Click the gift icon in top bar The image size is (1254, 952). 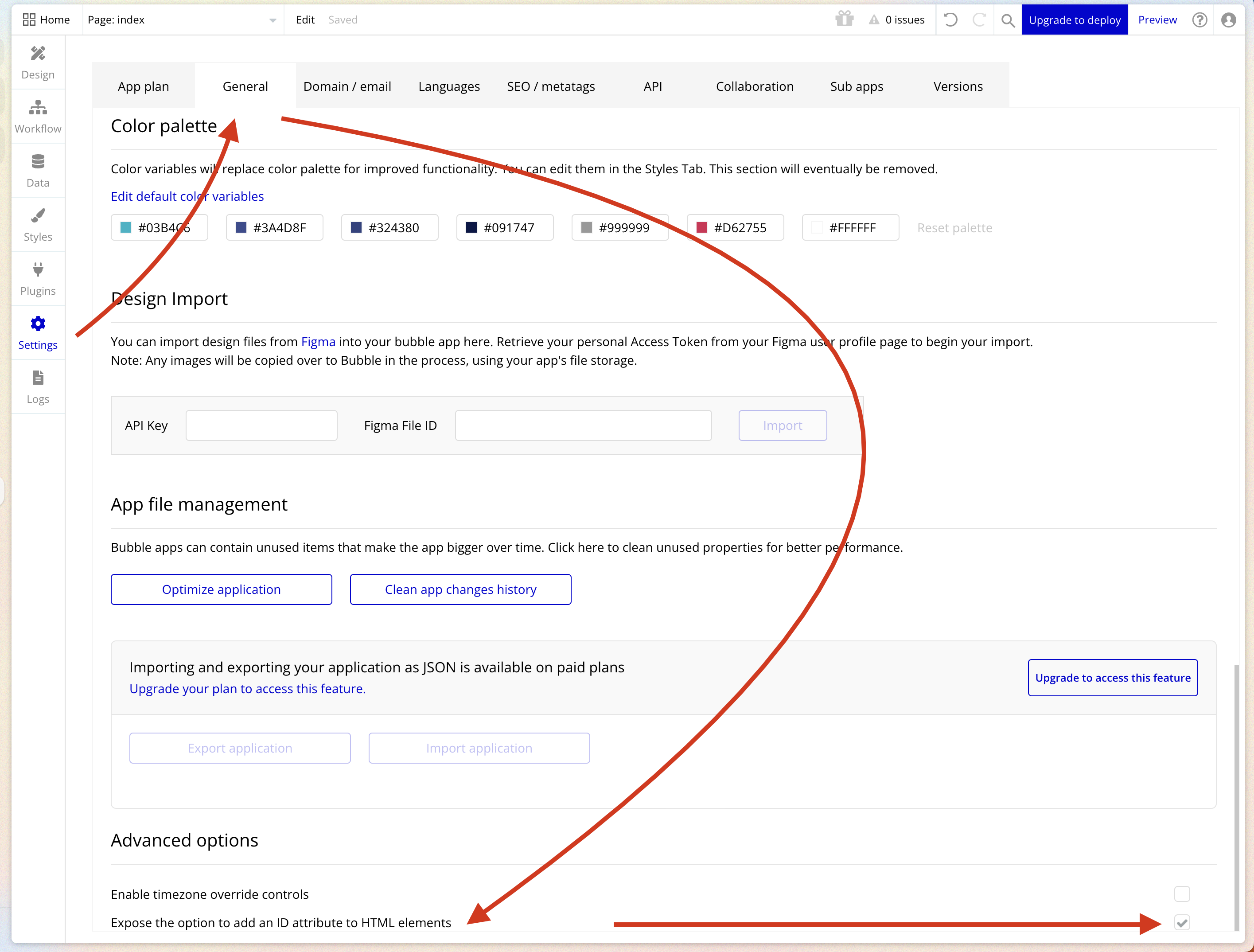point(844,20)
